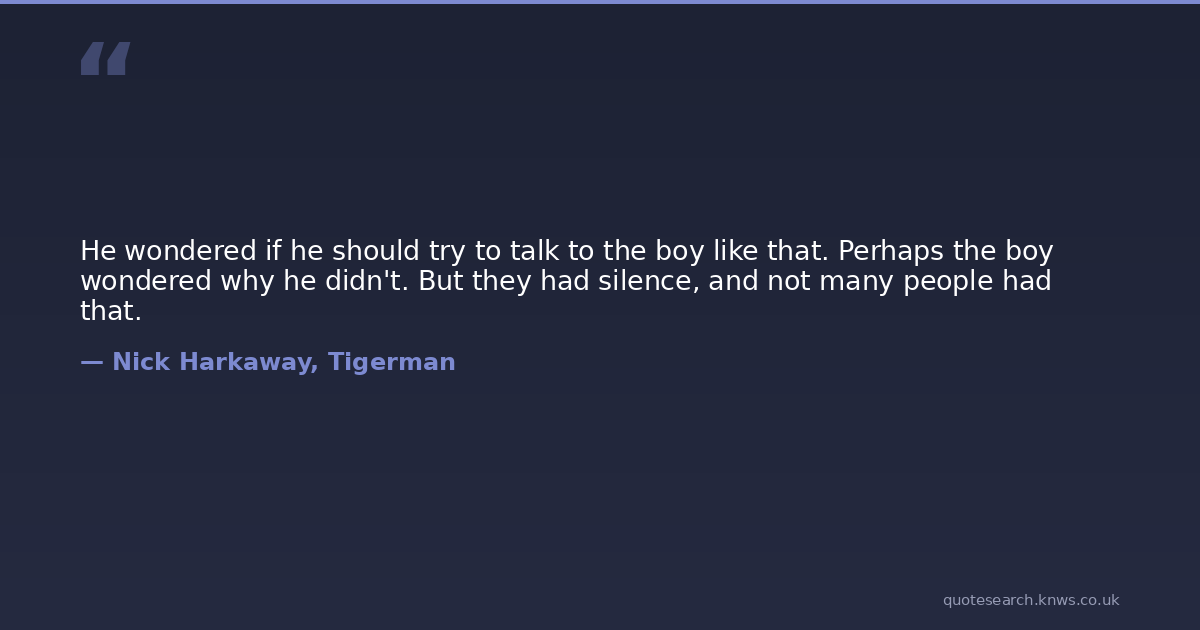Click the final word "that." on the last line

111,311
